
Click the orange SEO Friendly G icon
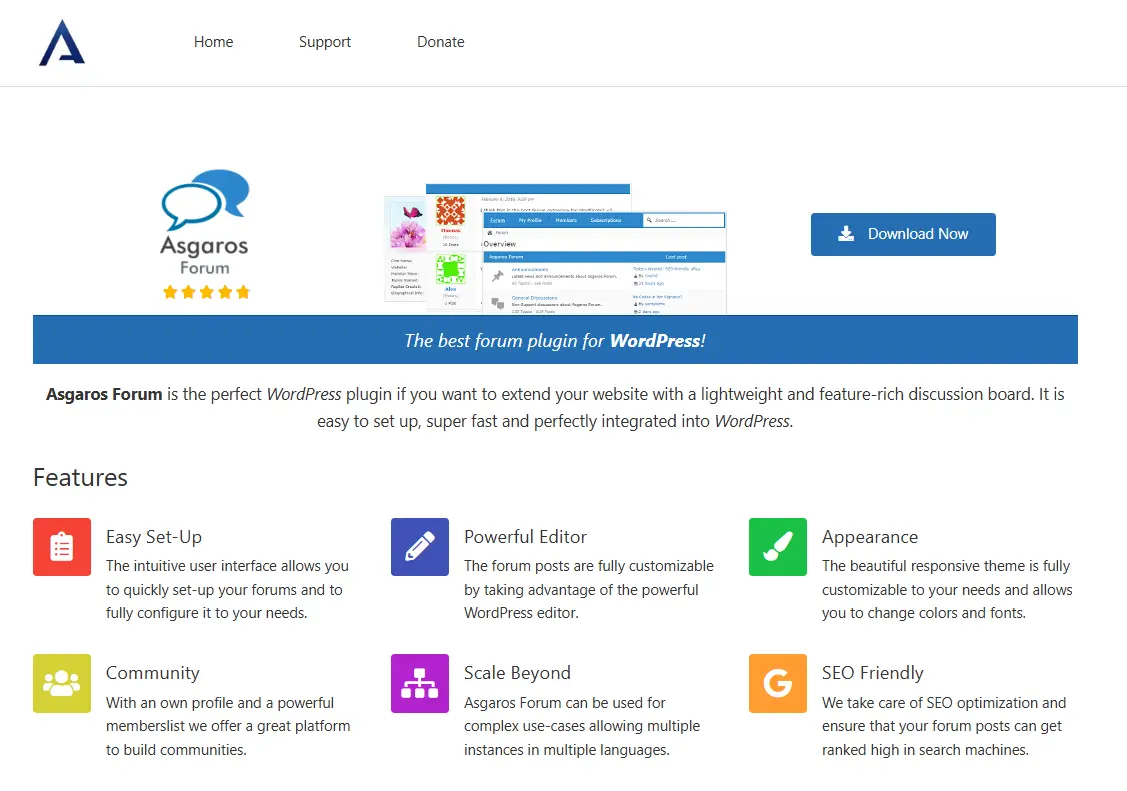[778, 683]
